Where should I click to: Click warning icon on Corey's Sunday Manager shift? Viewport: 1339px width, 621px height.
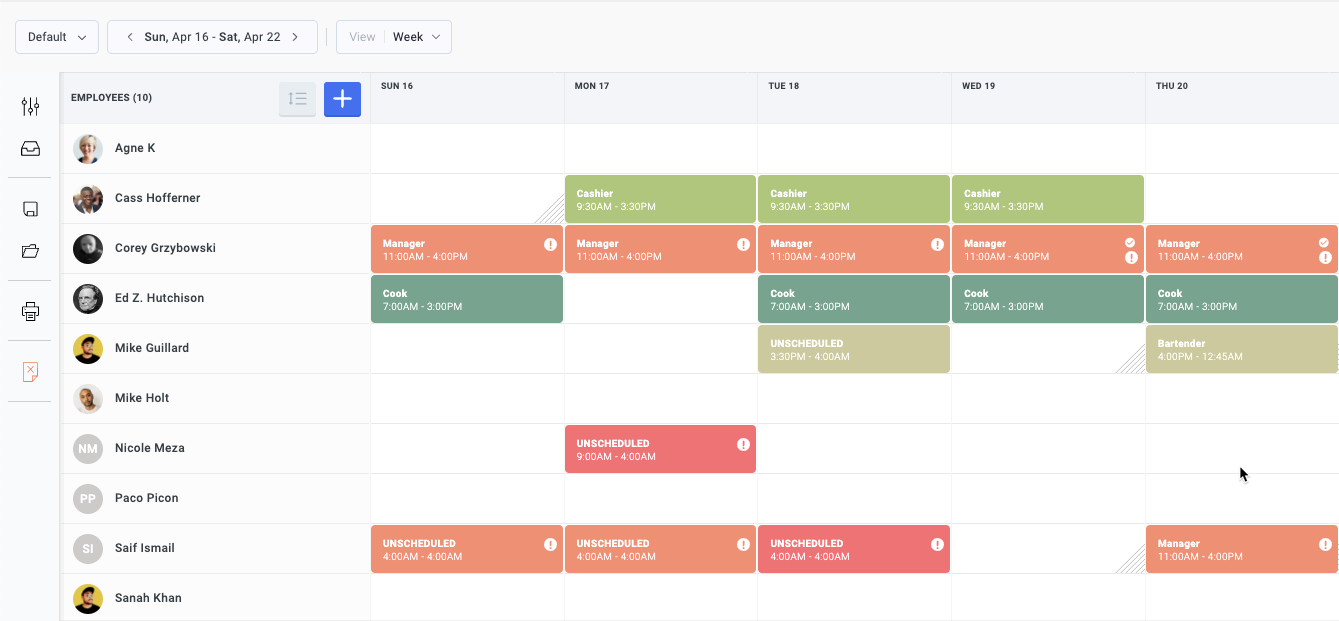(550, 244)
